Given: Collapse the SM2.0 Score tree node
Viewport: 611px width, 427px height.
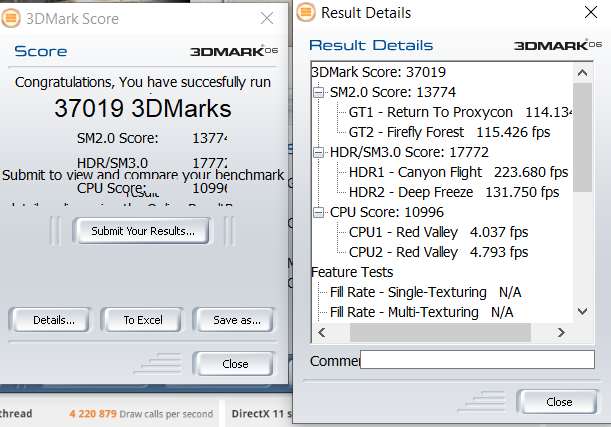Looking at the screenshot, I should tap(318, 92).
